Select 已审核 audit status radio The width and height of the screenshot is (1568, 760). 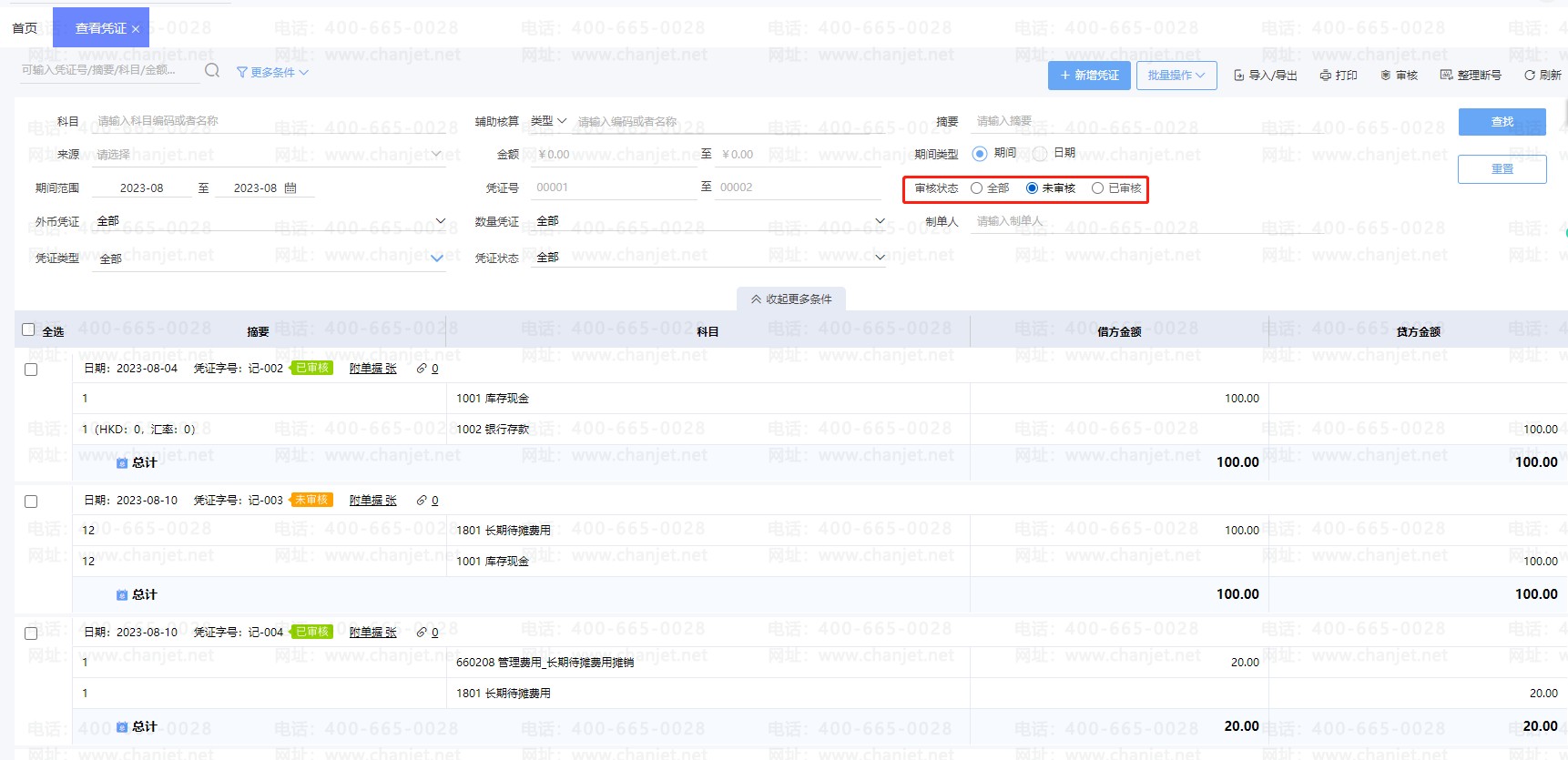click(x=1098, y=188)
